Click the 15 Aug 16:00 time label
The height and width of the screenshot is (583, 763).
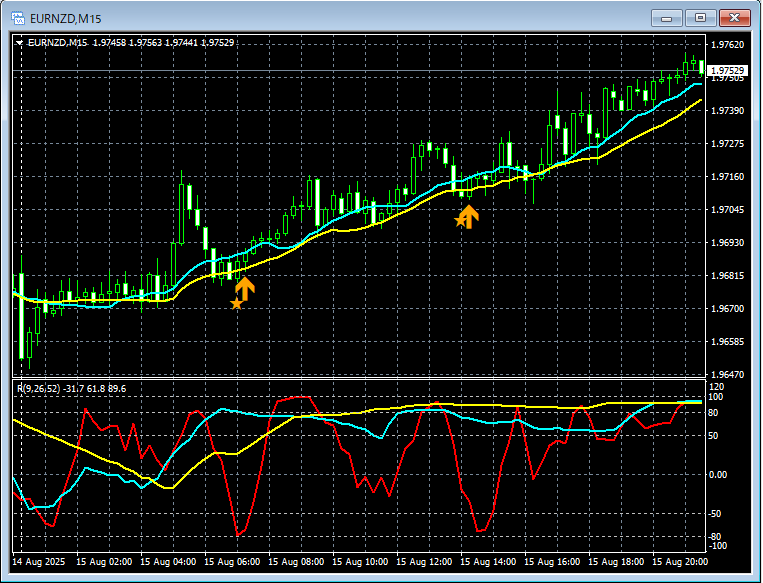pyautogui.click(x=552, y=562)
